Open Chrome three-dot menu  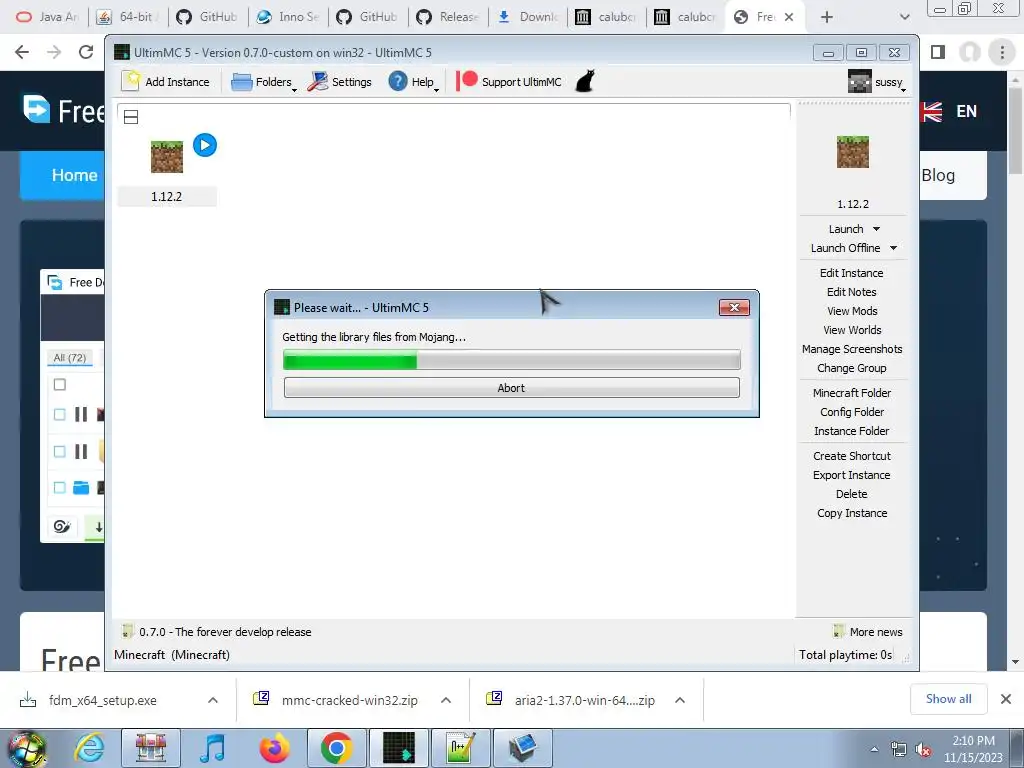click(1002, 52)
